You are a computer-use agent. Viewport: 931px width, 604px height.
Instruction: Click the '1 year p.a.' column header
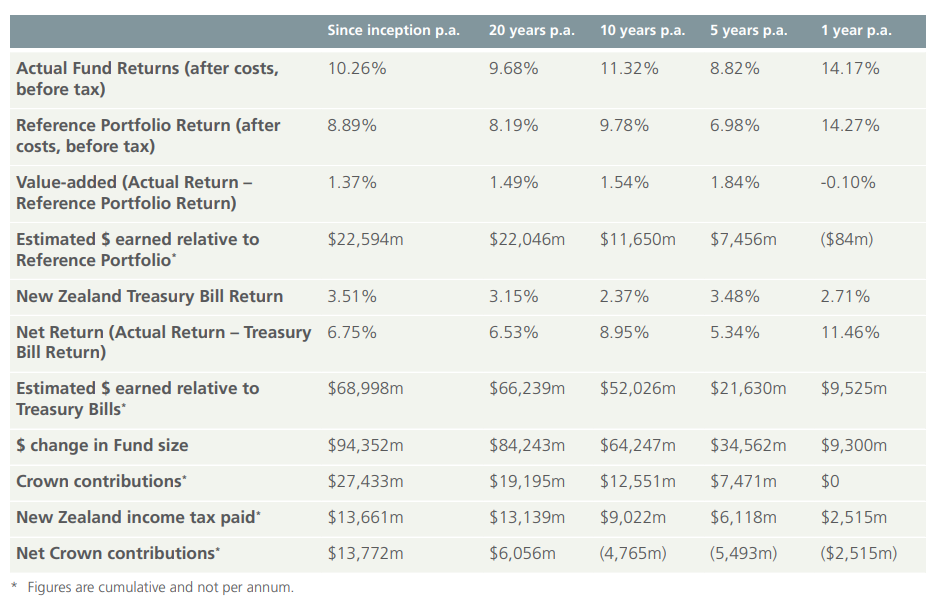click(856, 30)
